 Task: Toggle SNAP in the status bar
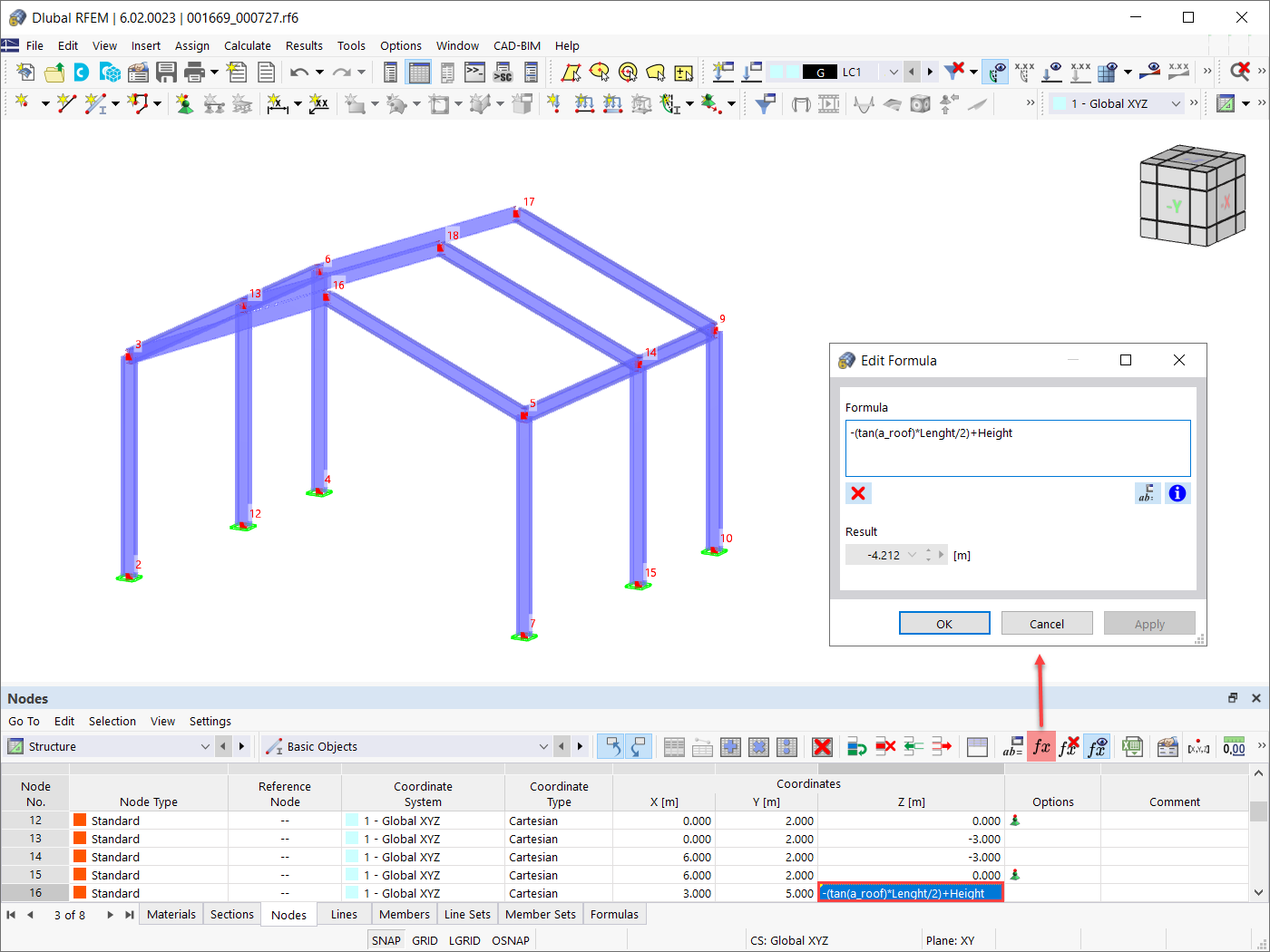click(386, 940)
